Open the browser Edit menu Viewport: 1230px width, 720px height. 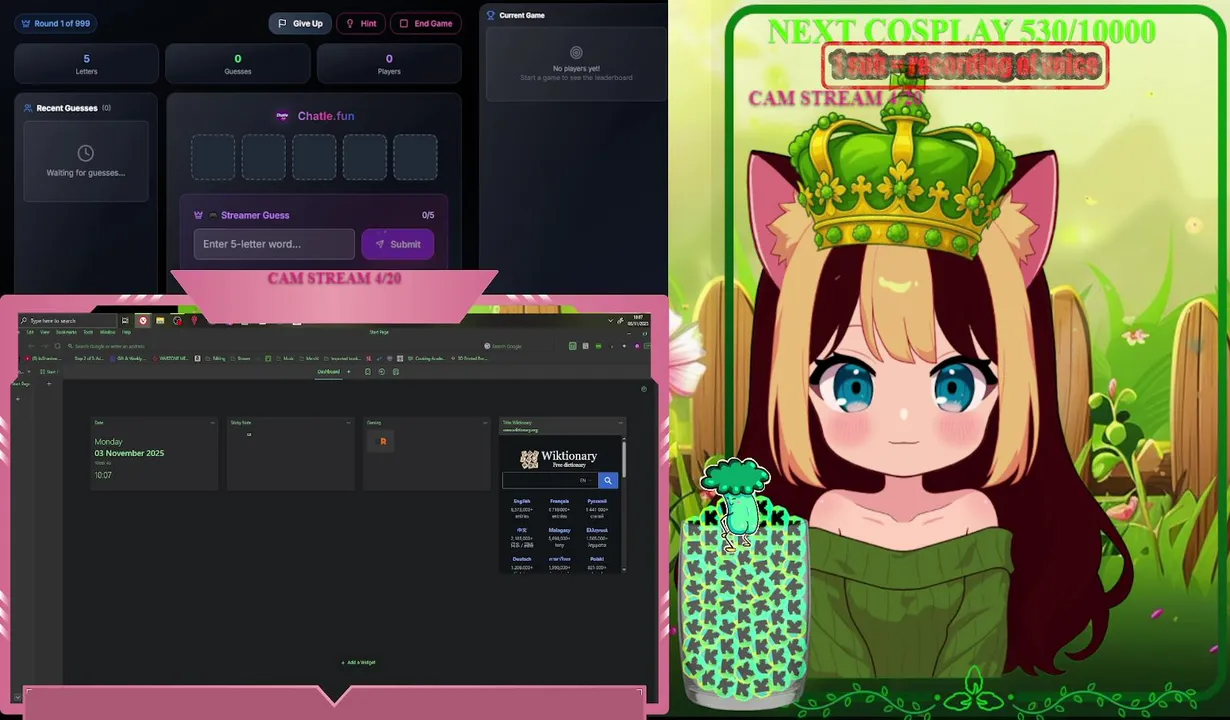point(30,332)
